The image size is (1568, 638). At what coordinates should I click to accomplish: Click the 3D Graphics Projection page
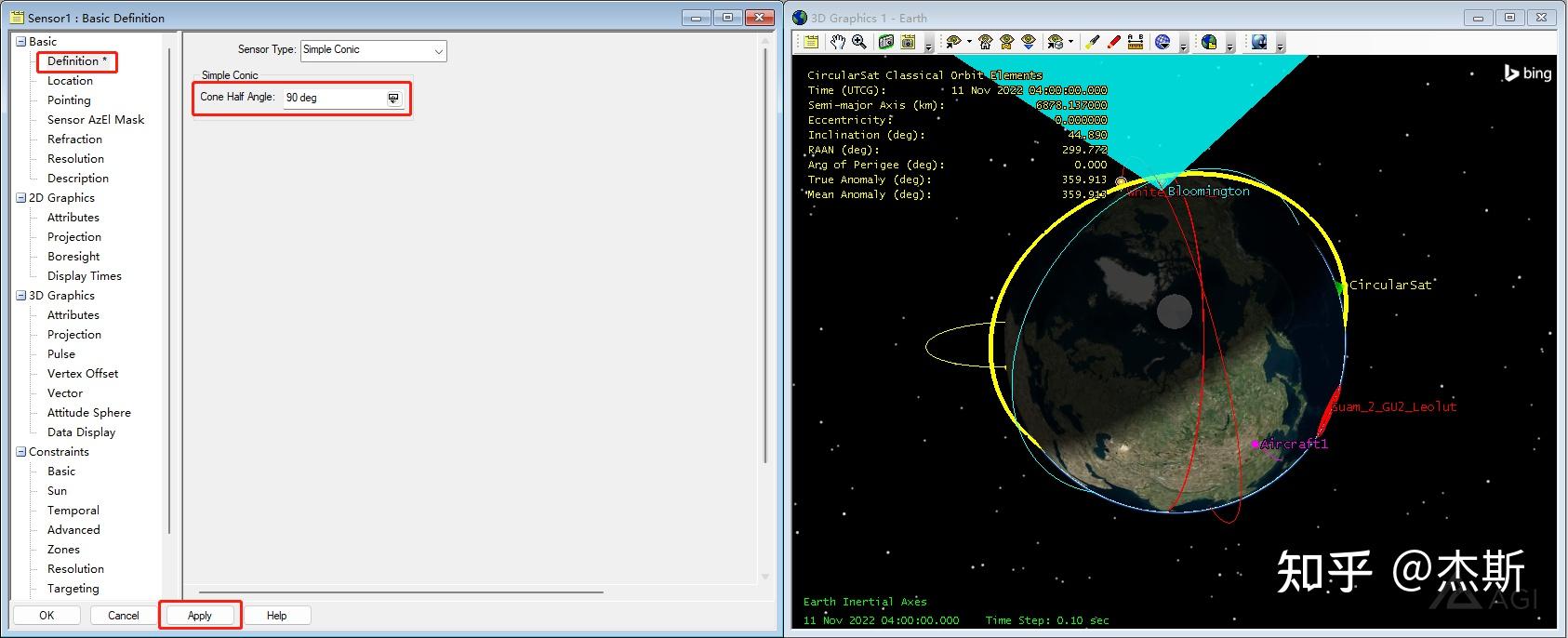(x=74, y=335)
